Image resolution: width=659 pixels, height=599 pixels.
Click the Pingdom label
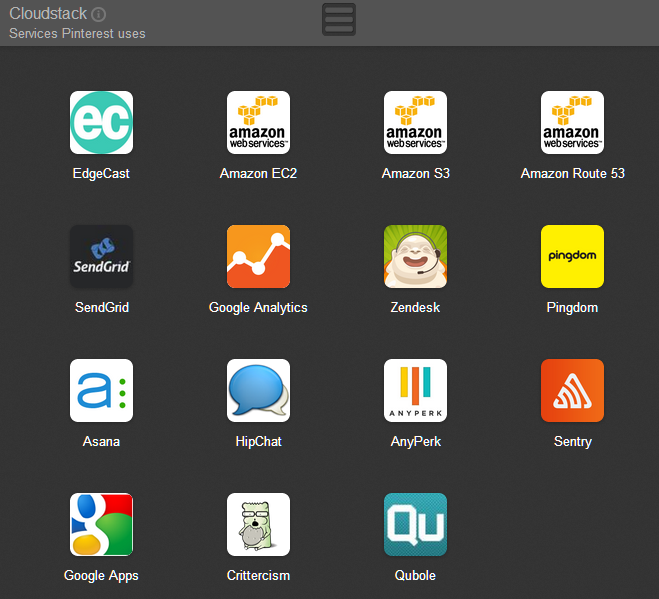click(x=572, y=308)
